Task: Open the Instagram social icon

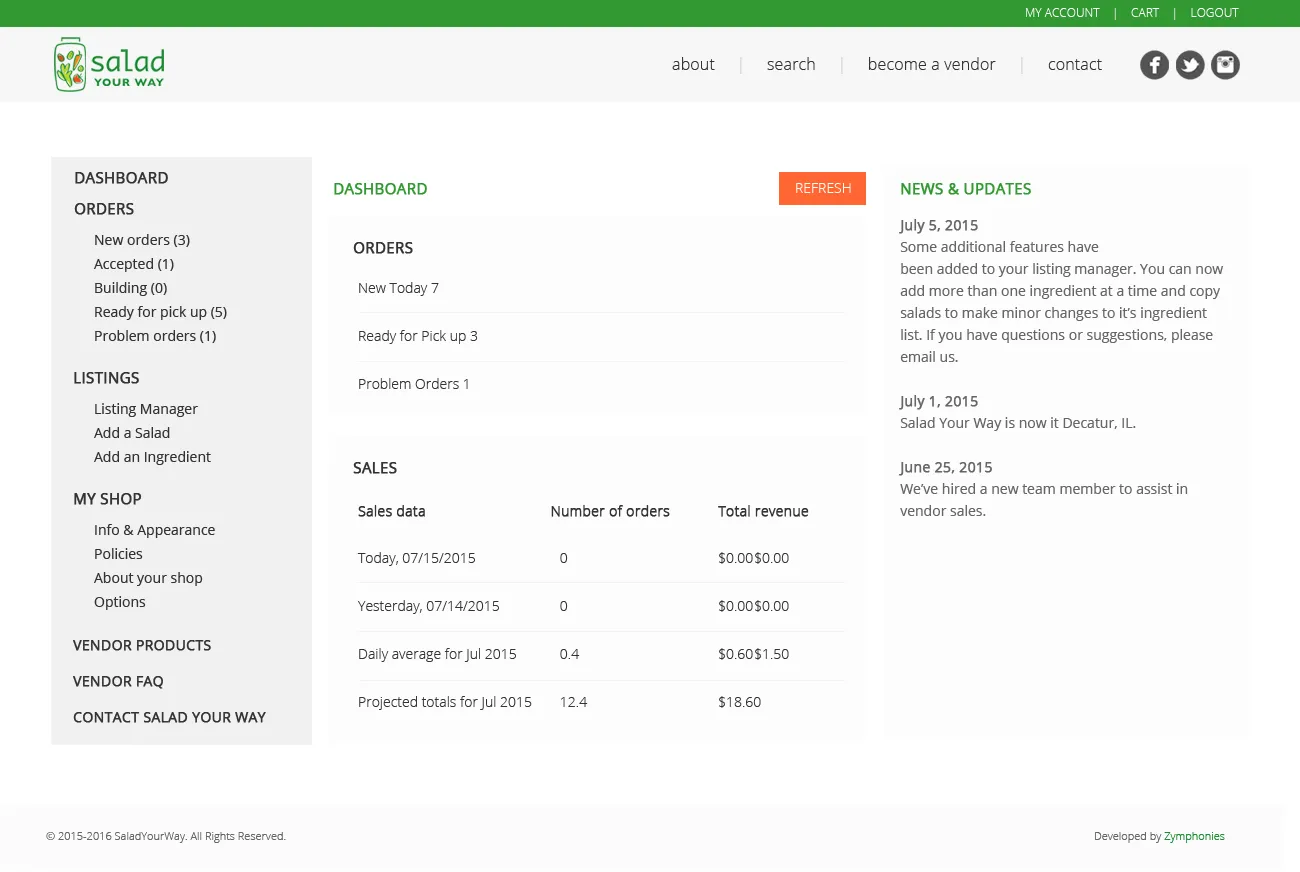Action: pyautogui.click(x=1225, y=65)
